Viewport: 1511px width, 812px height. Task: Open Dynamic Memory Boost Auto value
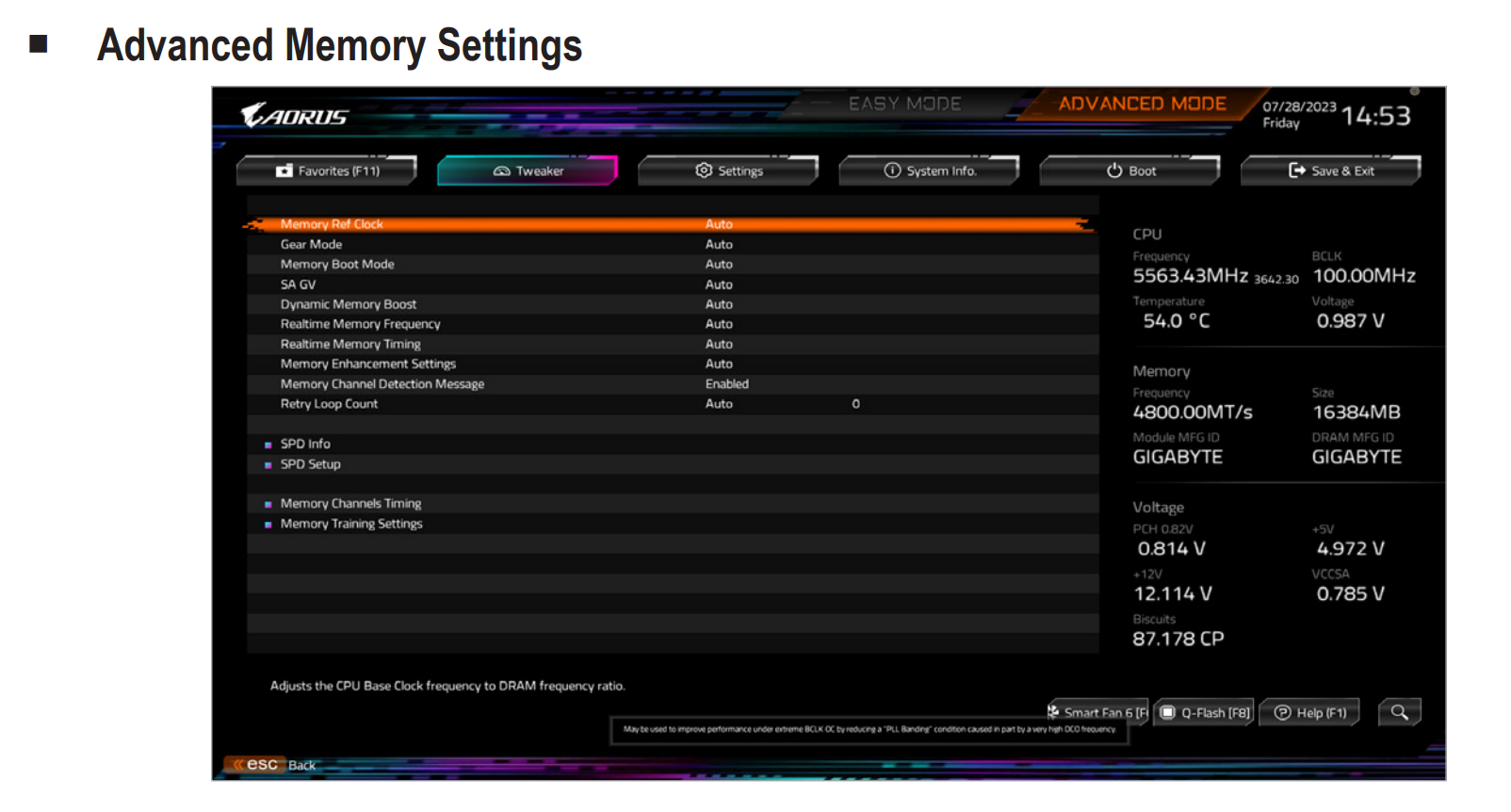click(719, 304)
